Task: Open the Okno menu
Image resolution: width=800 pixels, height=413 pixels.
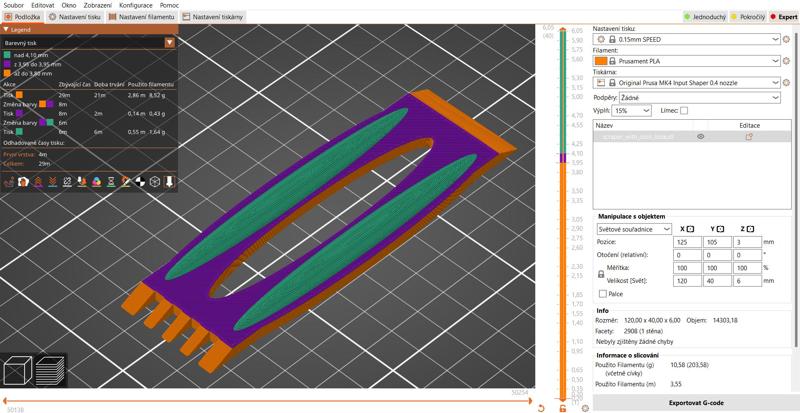Action: pyautogui.click(x=68, y=5)
